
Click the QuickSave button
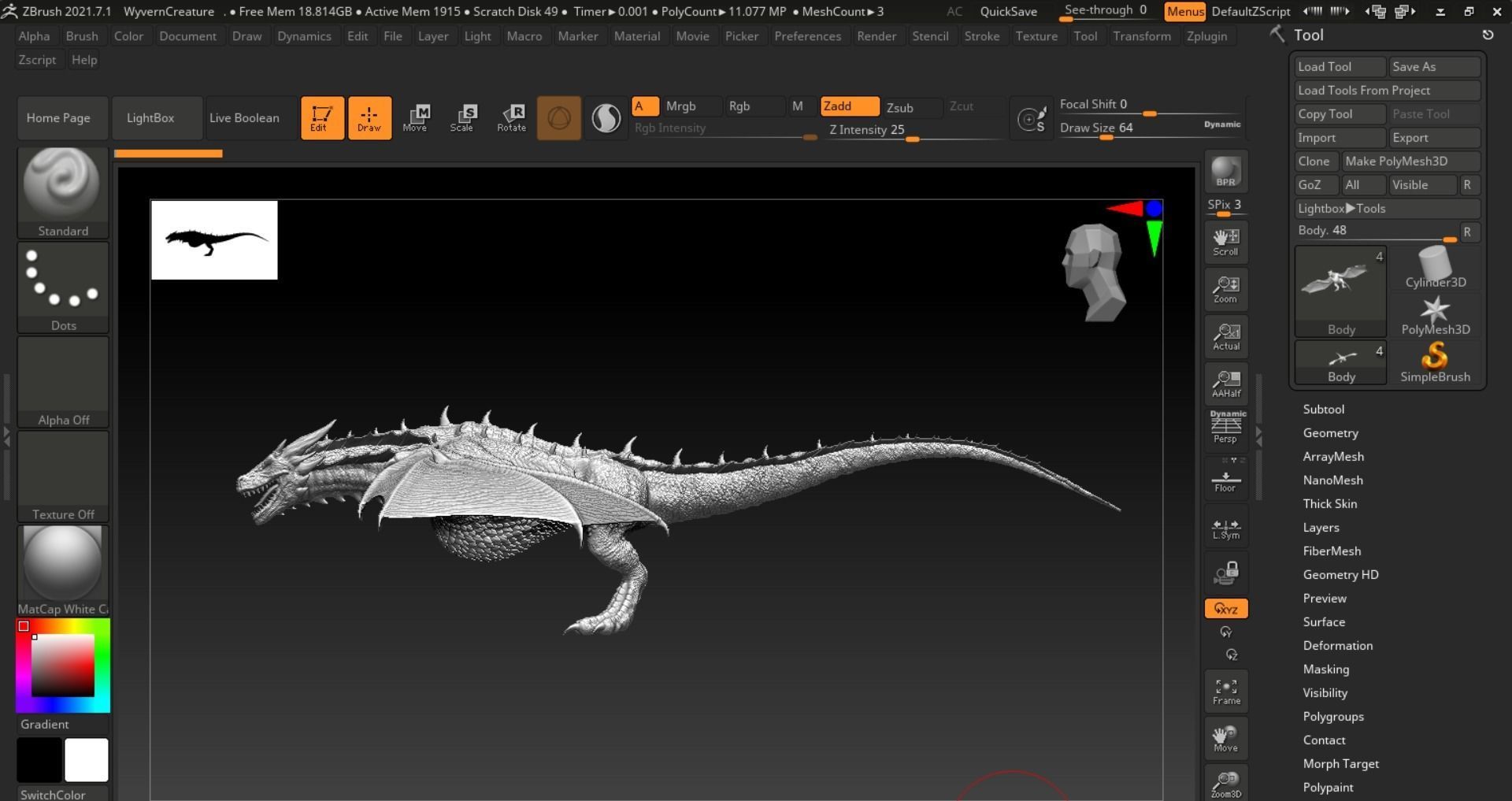click(1008, 12)
